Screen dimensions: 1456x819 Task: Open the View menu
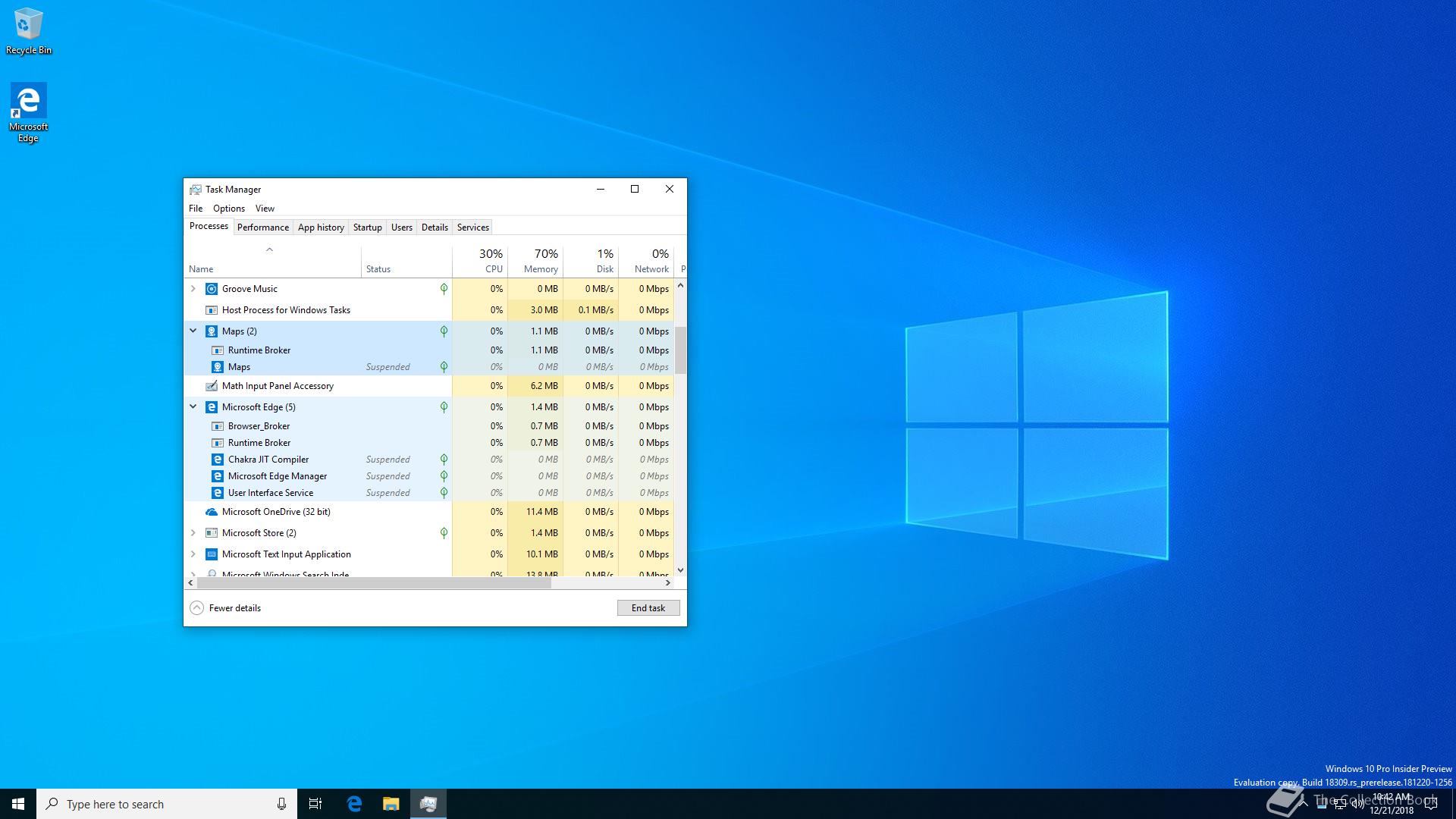click(x=265, y=209)
